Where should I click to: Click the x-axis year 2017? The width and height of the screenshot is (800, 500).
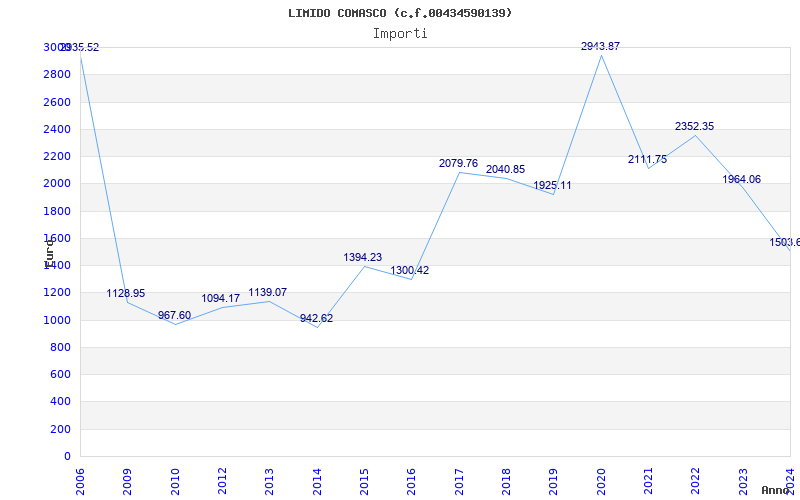click(x=459, y=482)
